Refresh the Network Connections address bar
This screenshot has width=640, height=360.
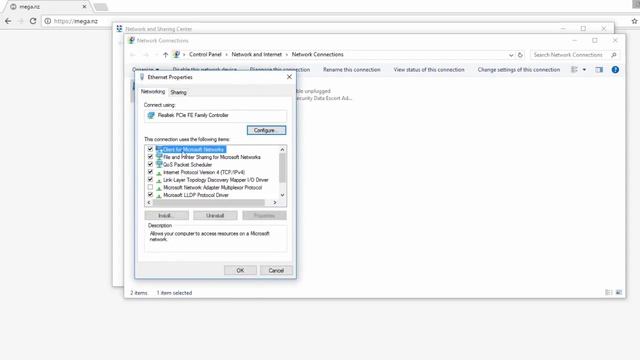pos(520,55)
